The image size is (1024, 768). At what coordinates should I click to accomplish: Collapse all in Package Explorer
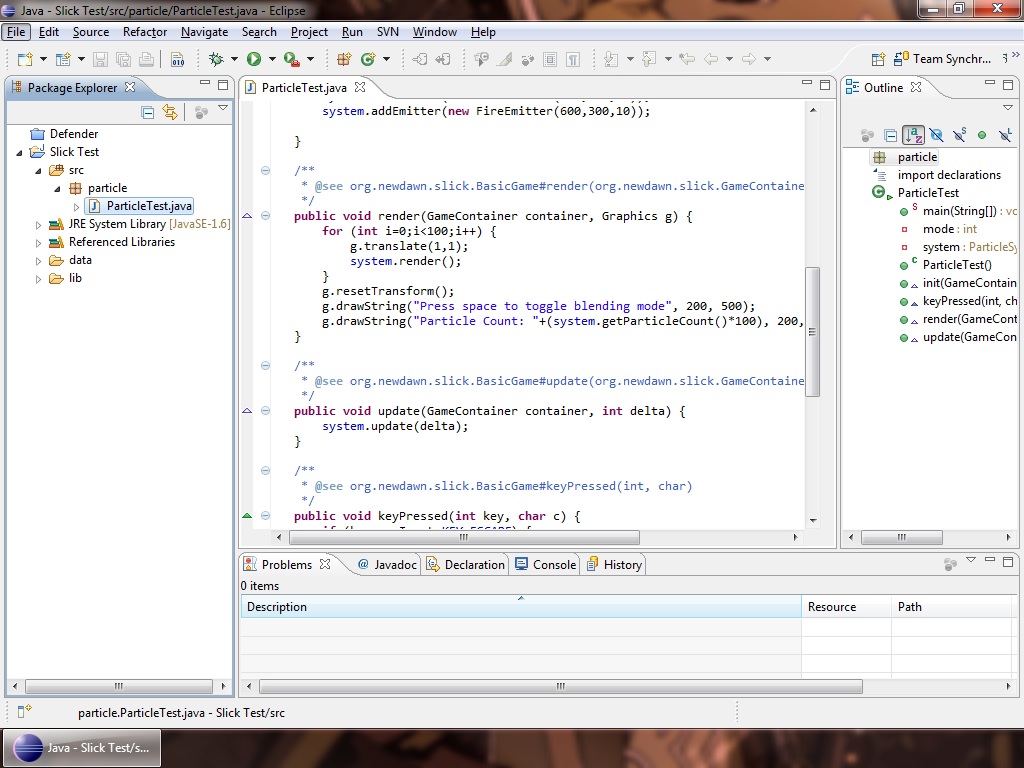148,113
